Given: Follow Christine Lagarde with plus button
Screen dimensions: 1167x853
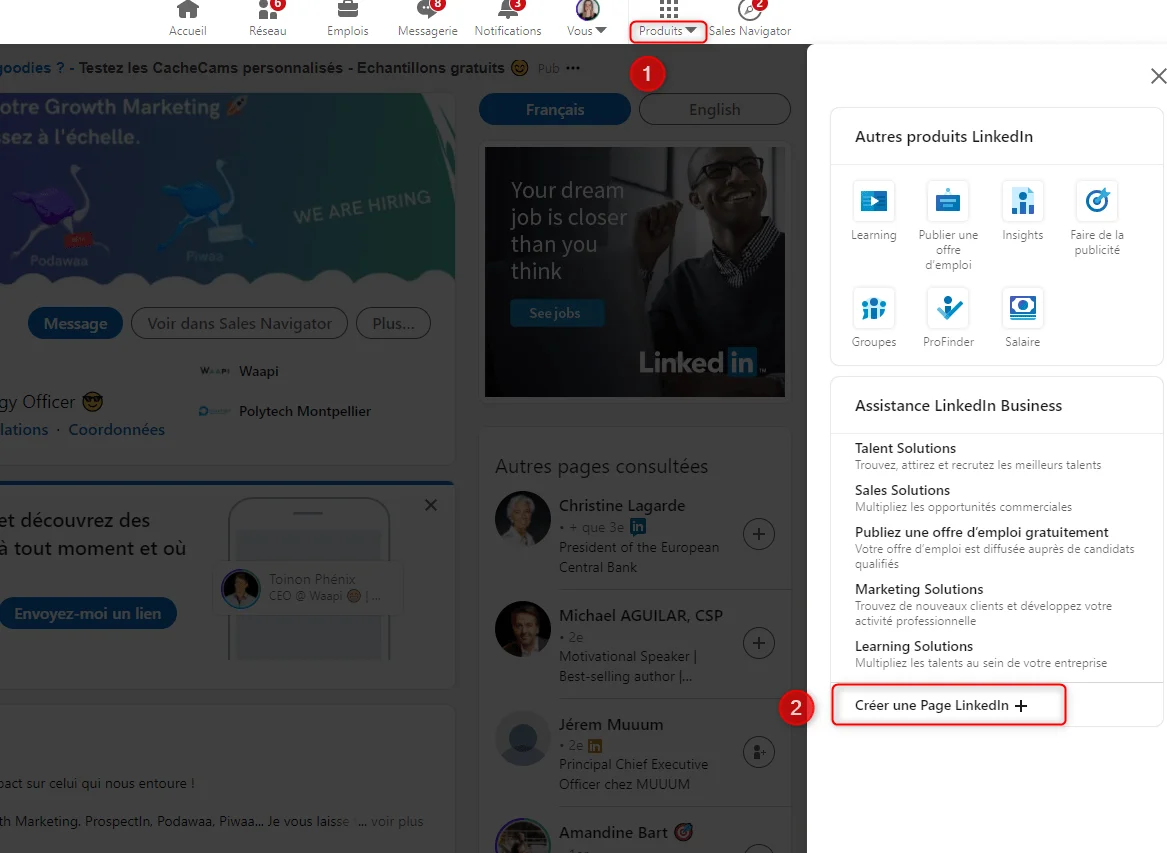Looking at the screenshot, I should 758,534.
